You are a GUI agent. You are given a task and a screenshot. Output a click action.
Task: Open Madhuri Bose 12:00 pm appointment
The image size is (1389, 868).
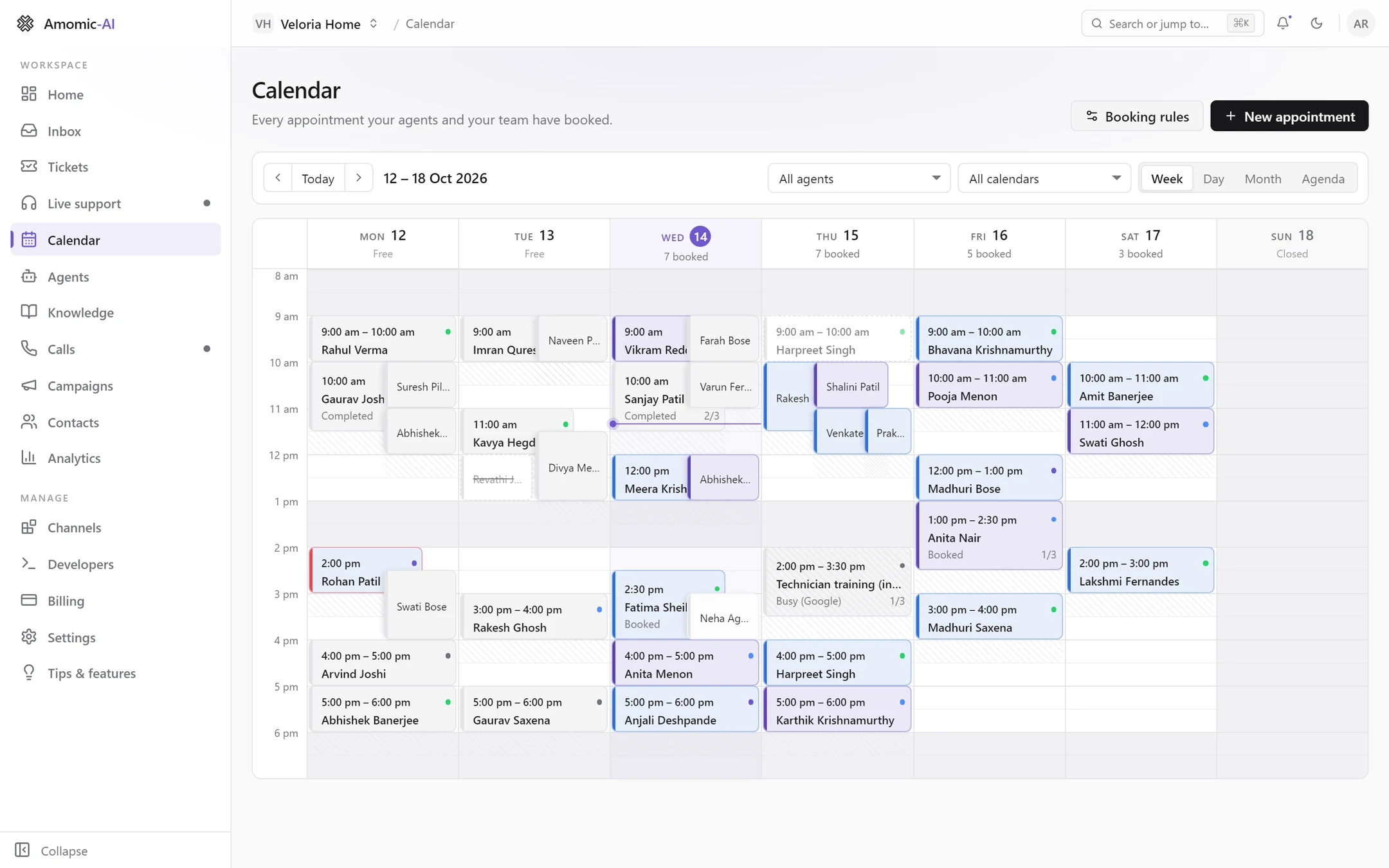pos(989,478)
